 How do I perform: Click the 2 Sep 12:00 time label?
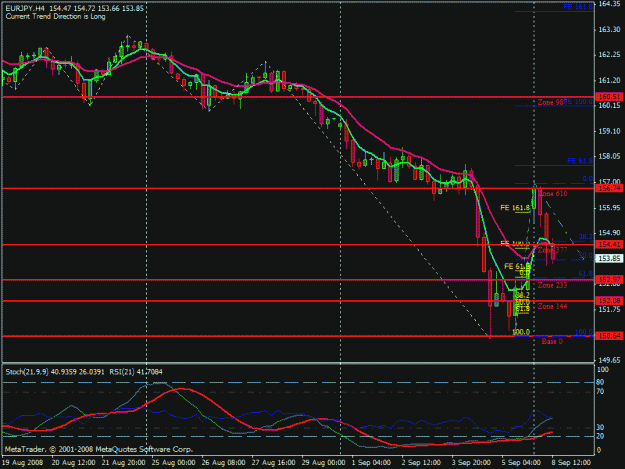click(x=421, y=463)
